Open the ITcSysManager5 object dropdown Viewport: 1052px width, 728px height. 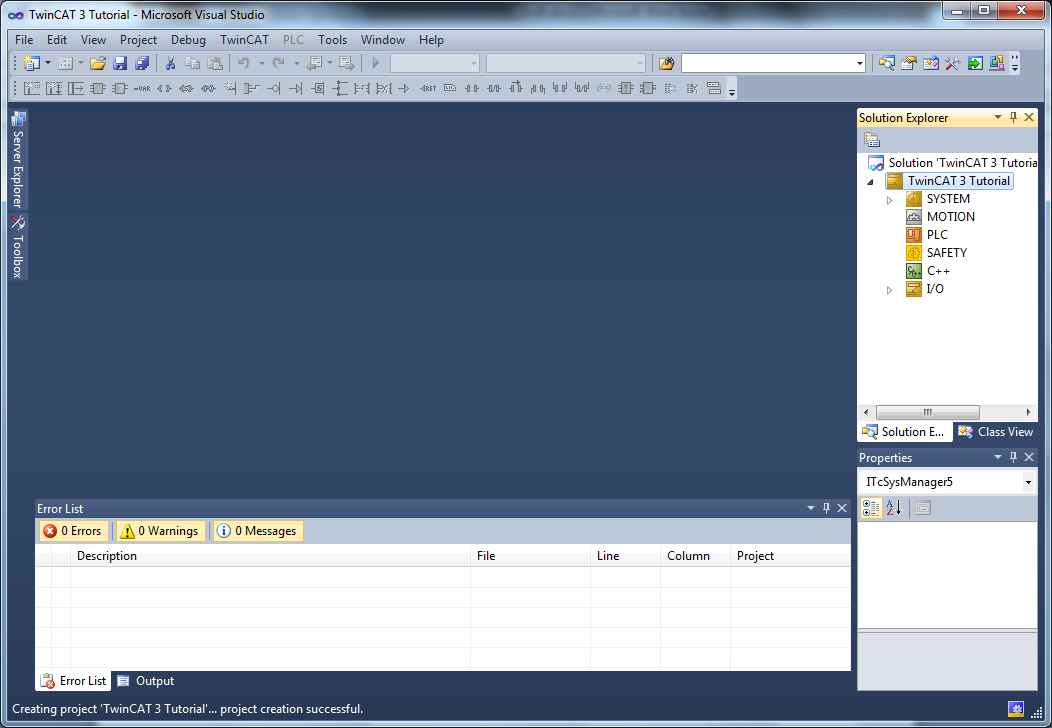1028,482
